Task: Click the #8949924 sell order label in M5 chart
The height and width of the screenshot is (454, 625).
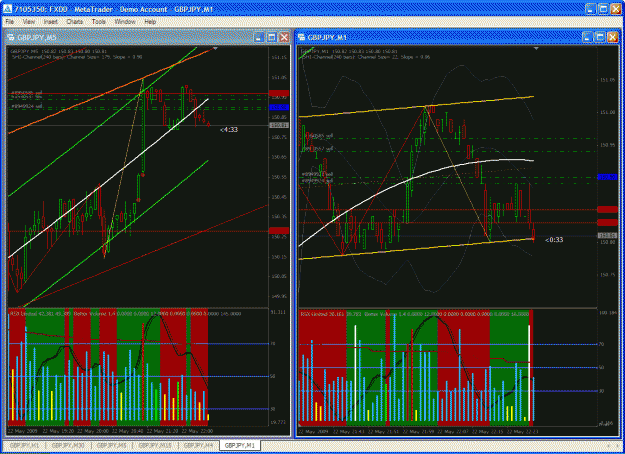Action: (27, 106)
